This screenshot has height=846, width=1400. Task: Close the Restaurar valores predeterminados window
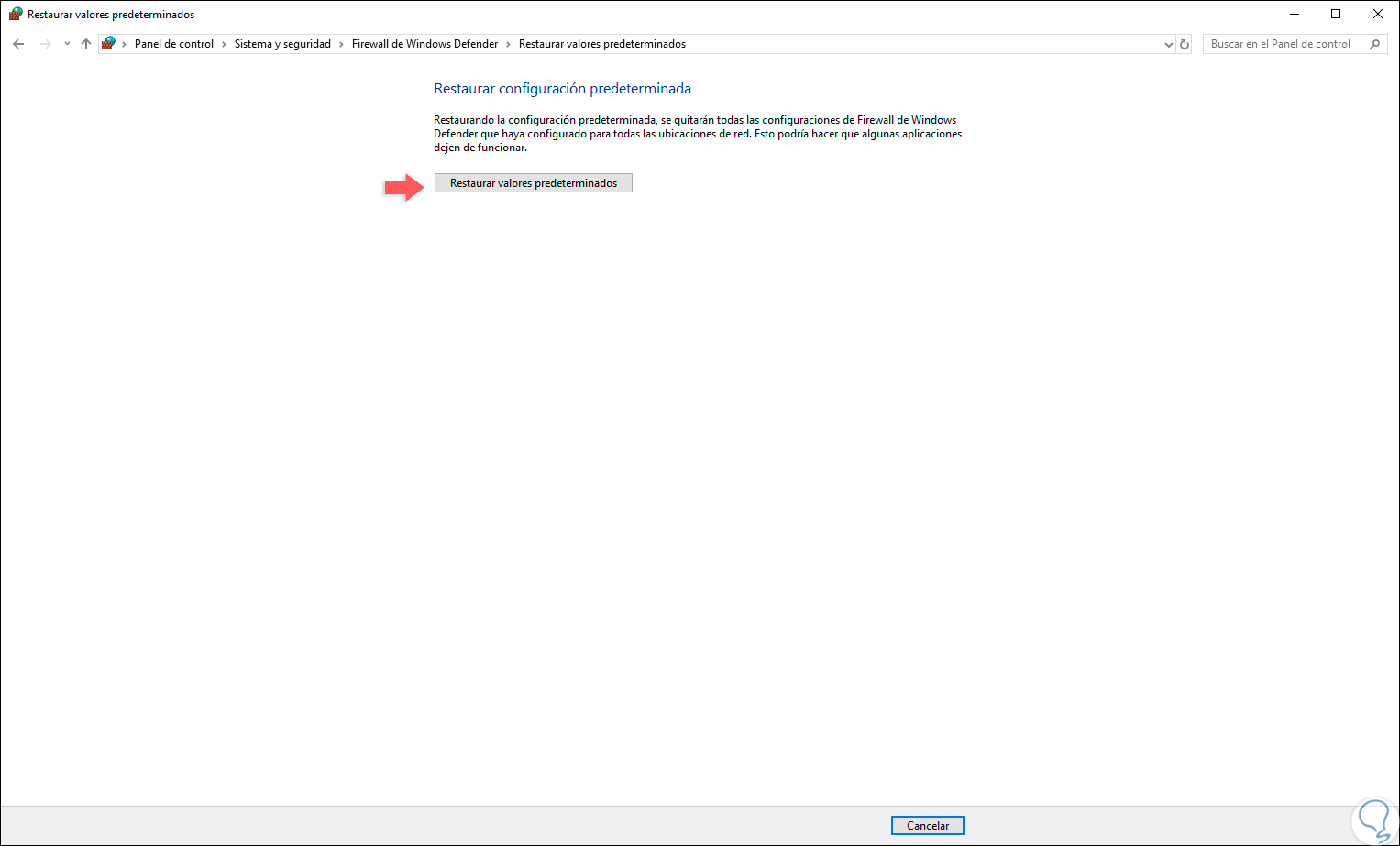coord(1378,14)
